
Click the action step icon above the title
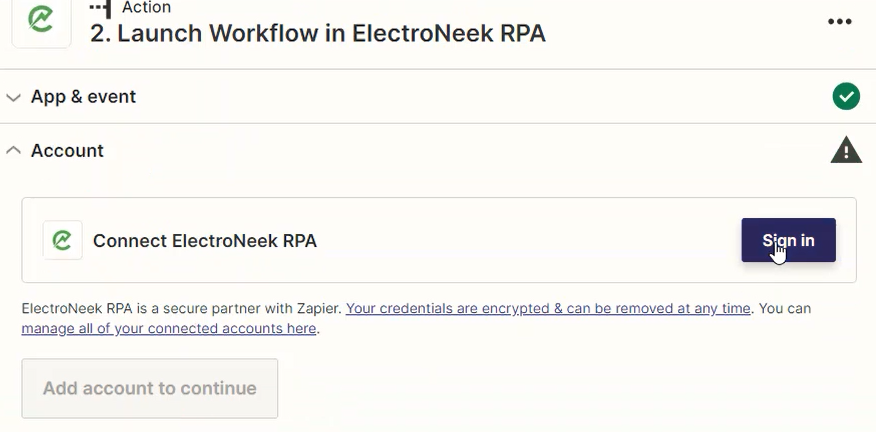click(101, 8)
